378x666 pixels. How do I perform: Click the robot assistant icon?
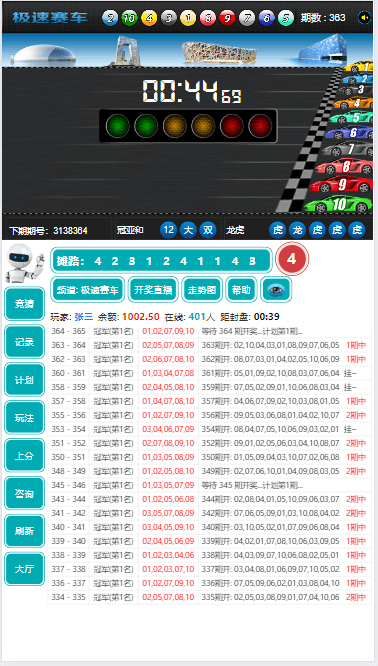(24, 263)
